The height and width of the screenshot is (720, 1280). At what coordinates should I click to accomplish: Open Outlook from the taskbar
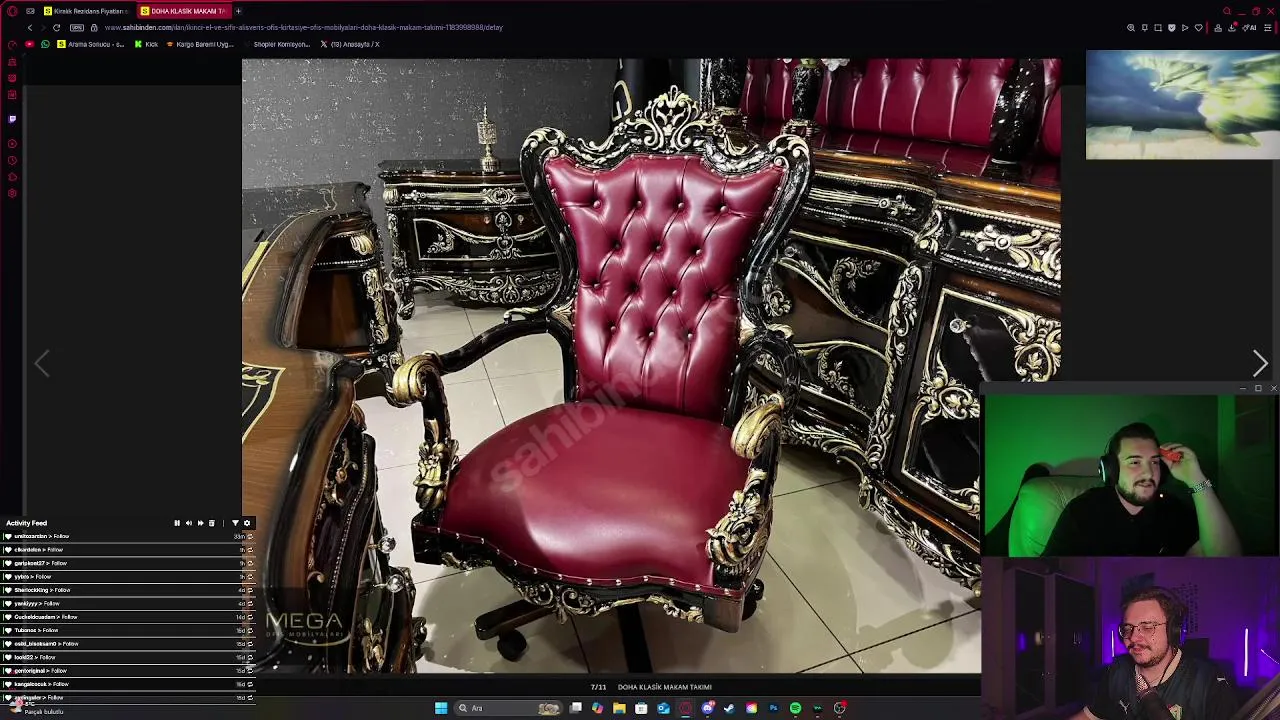pos(663,708)
